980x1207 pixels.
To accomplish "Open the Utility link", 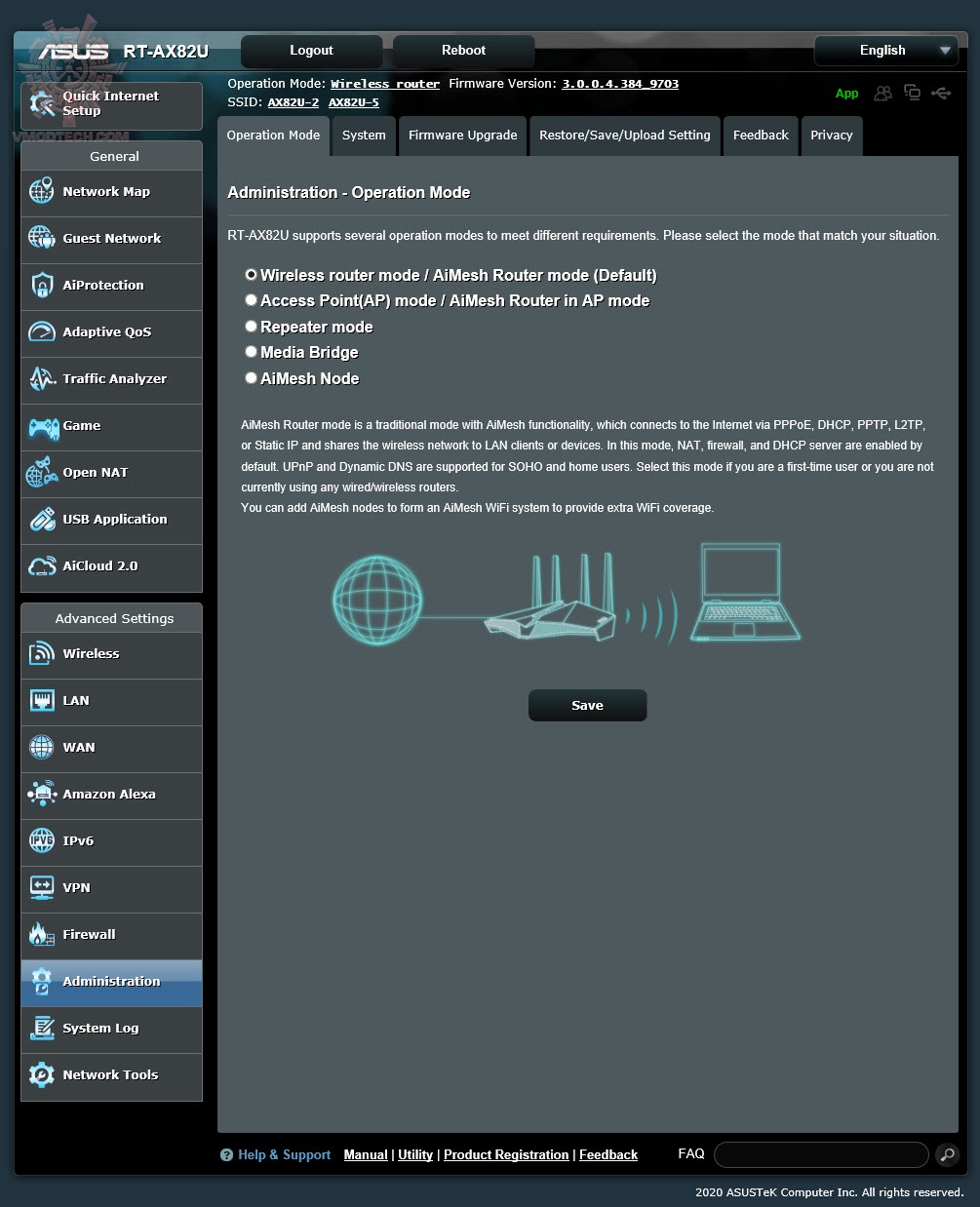I will pyautogui.click(x=415, y=1154).
